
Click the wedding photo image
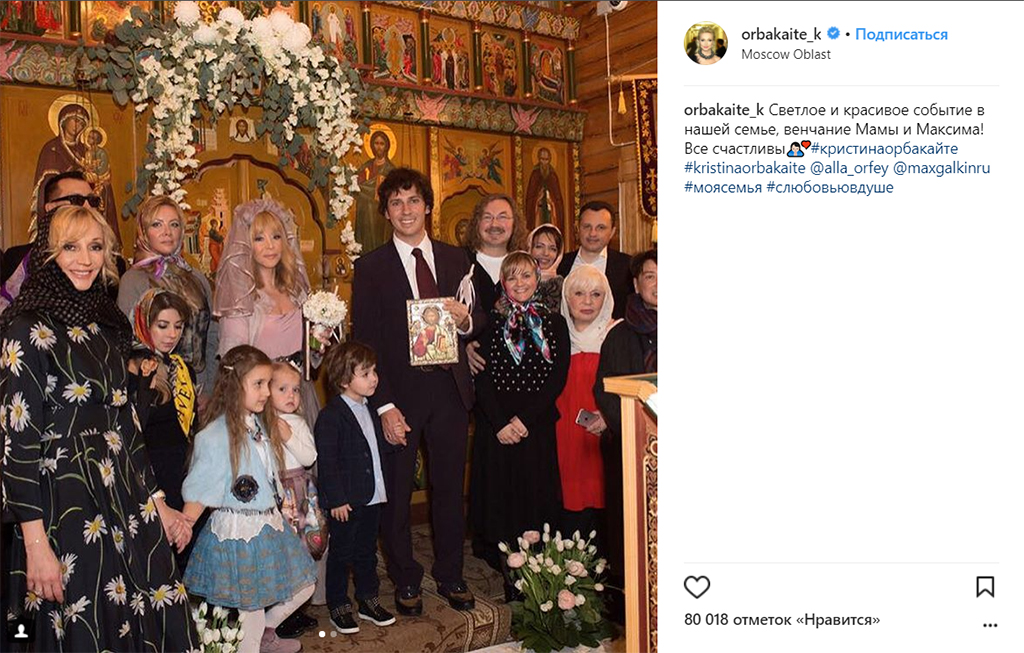click(x=328, y=326)
